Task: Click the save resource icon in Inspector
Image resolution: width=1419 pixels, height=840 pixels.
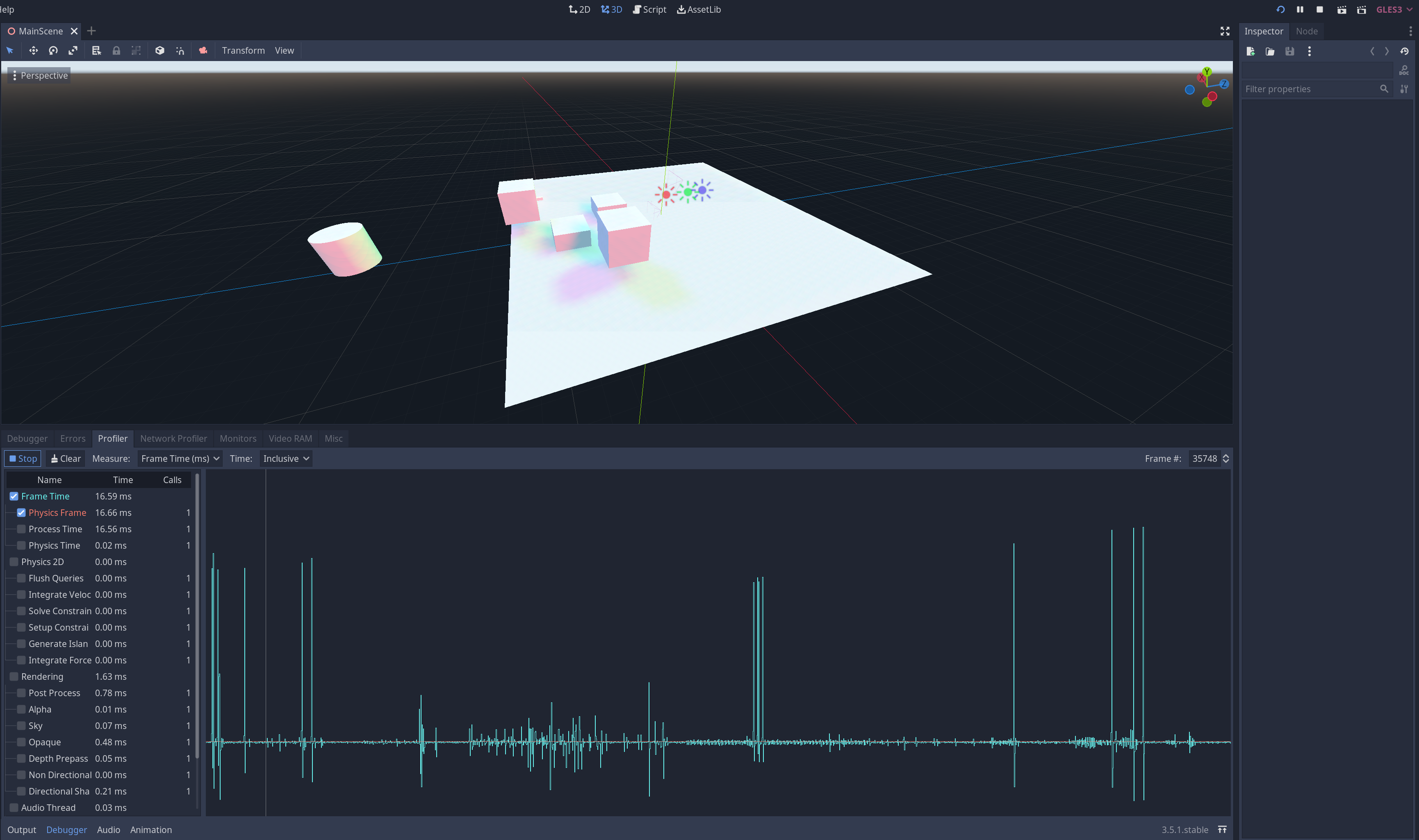Action: pos(1290,52)
